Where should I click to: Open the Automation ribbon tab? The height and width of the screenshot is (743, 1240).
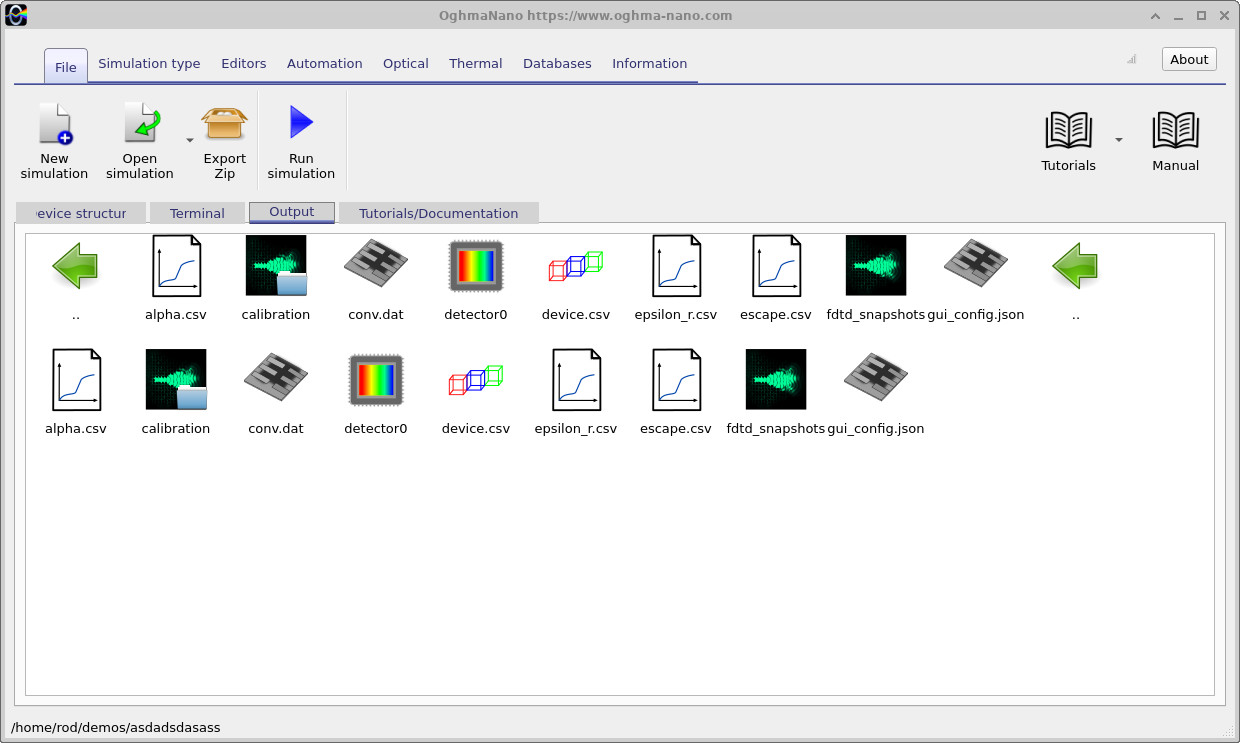tap(325, 63)
